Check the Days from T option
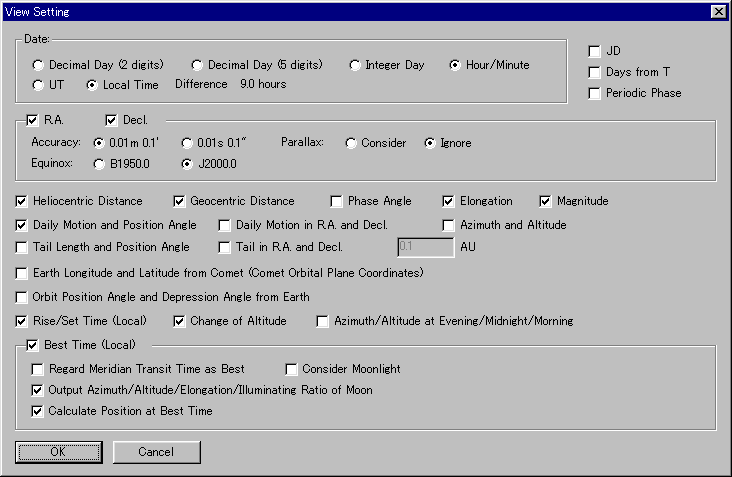Image resolution: width=732 pixels, height=477 pixels. 595,72
